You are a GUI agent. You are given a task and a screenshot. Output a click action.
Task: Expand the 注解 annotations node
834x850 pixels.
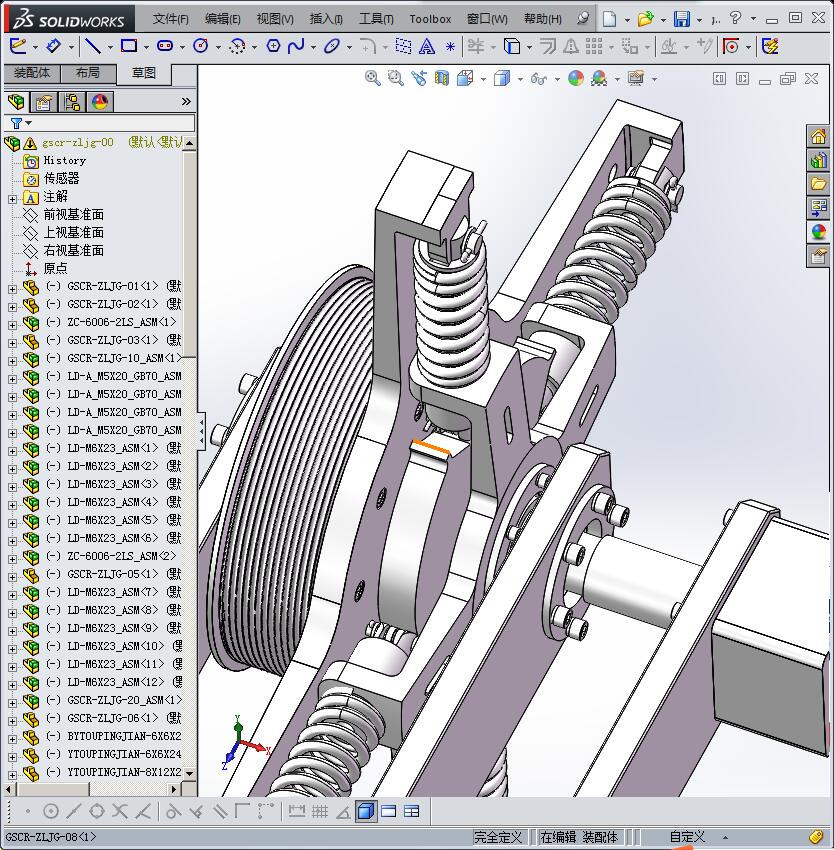click(12, 199)
